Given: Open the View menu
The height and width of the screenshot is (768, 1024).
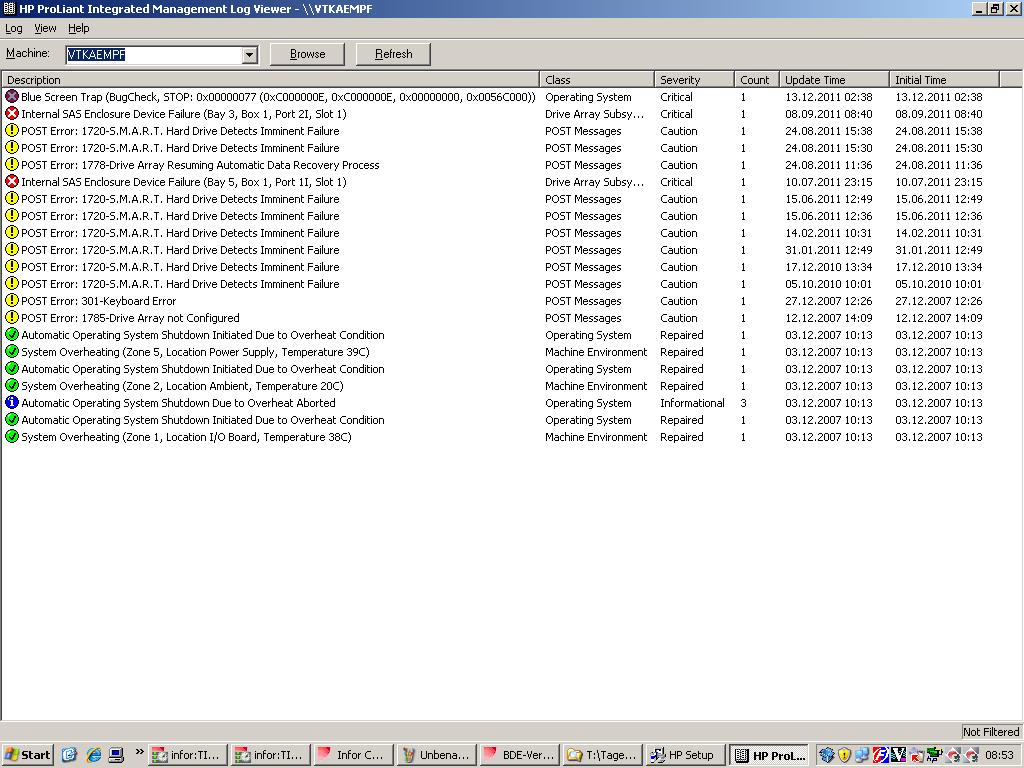Looking at the screenshot, I should pyautogui.click(x=45, y=28).
